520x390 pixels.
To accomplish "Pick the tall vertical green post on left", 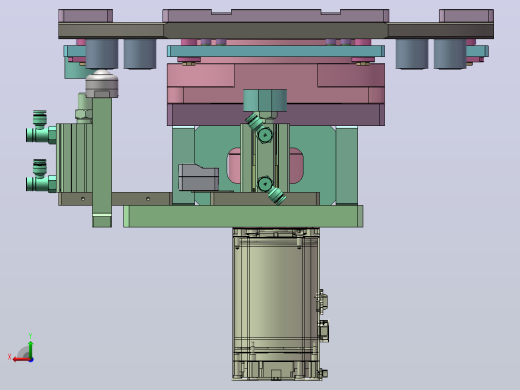I will tap(102, 162).
